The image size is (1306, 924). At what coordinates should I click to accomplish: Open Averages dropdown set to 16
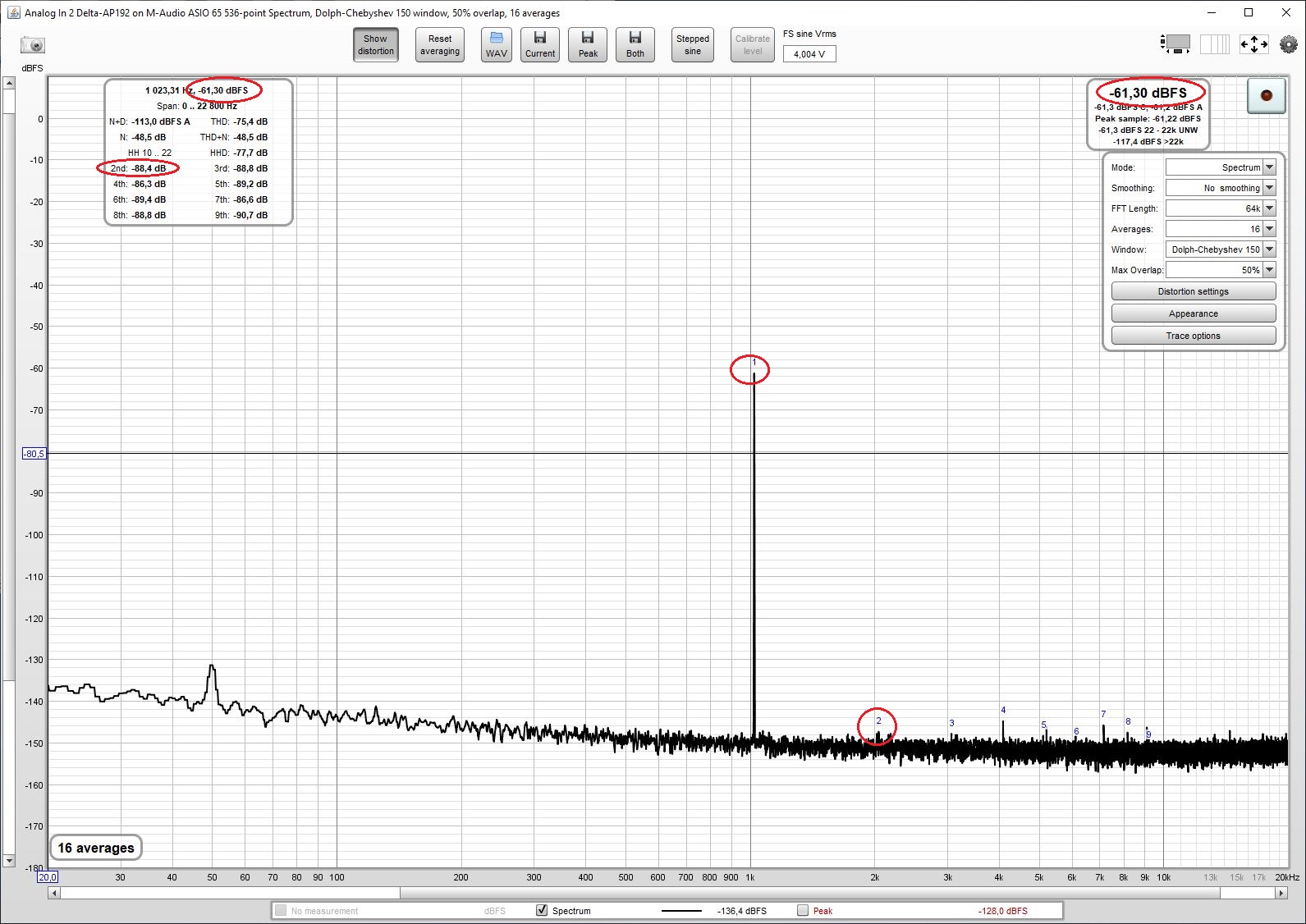[x=1221, y=229]
